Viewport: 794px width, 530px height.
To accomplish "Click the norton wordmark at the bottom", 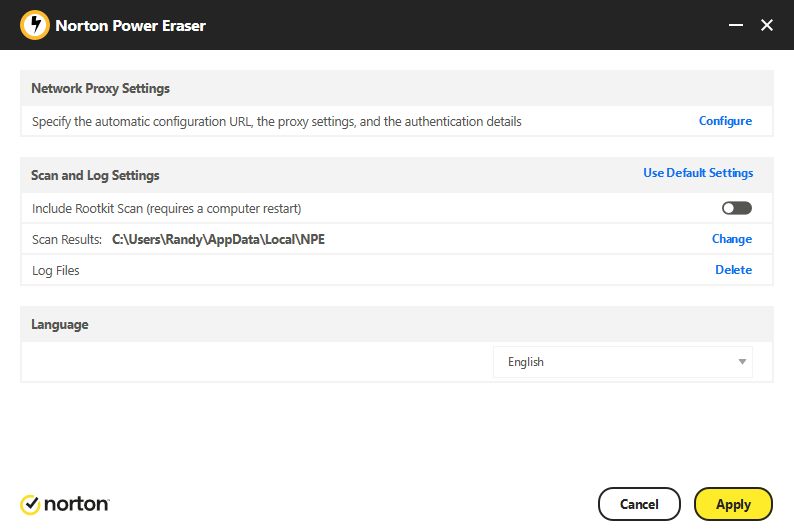I will click(76, 504).
